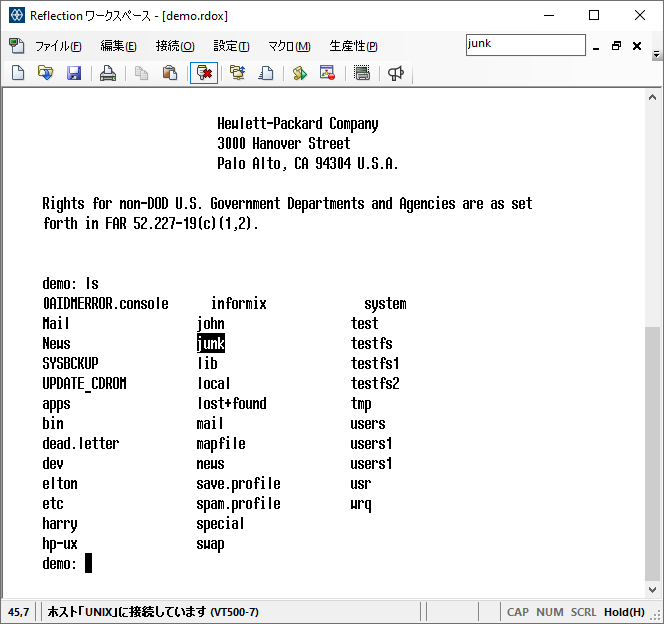
Task: Click the Disconnect icon with red X
Action: pyautogui.click(x=204, y=73)
